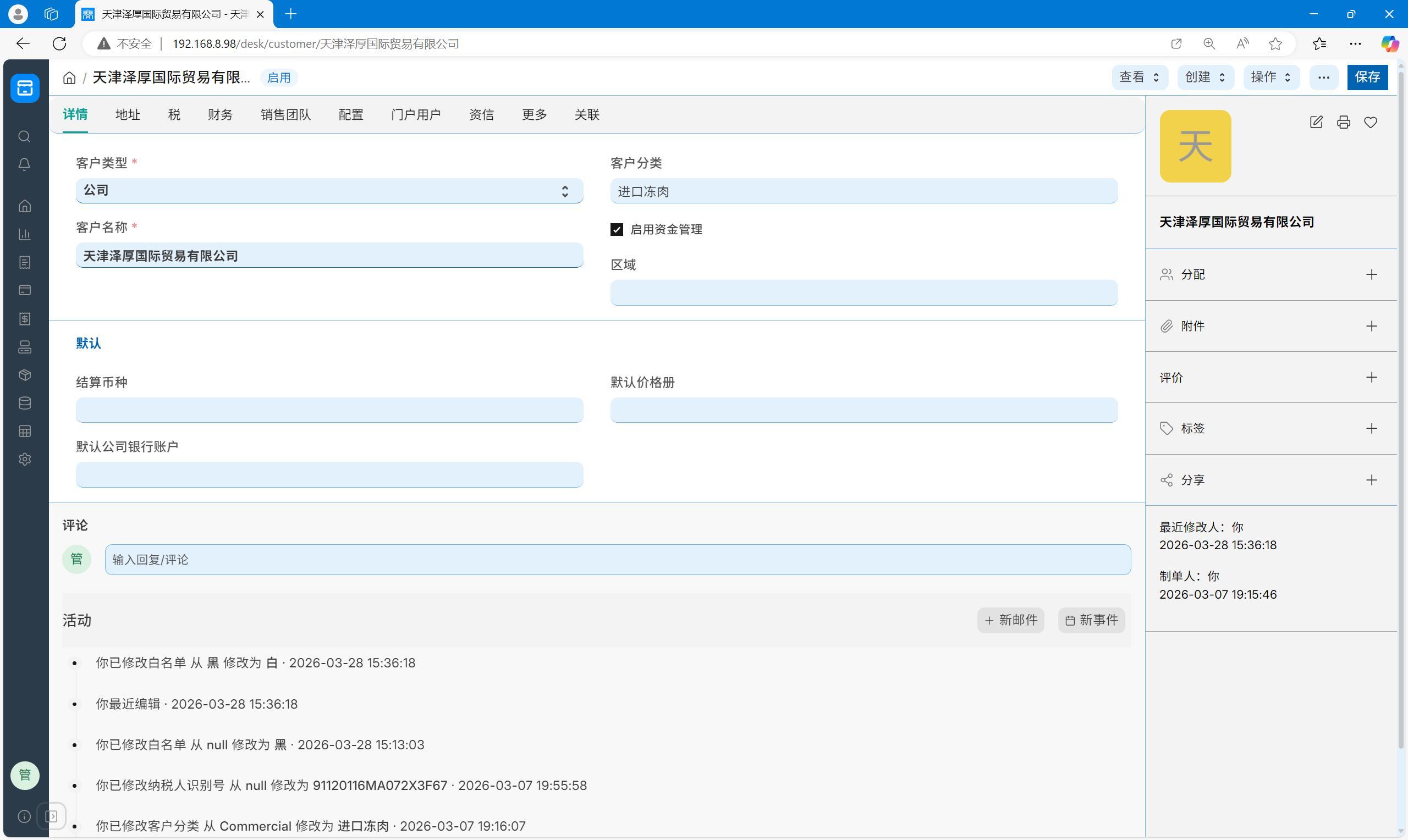Switch to the 更多 tab

pos(535,115)
